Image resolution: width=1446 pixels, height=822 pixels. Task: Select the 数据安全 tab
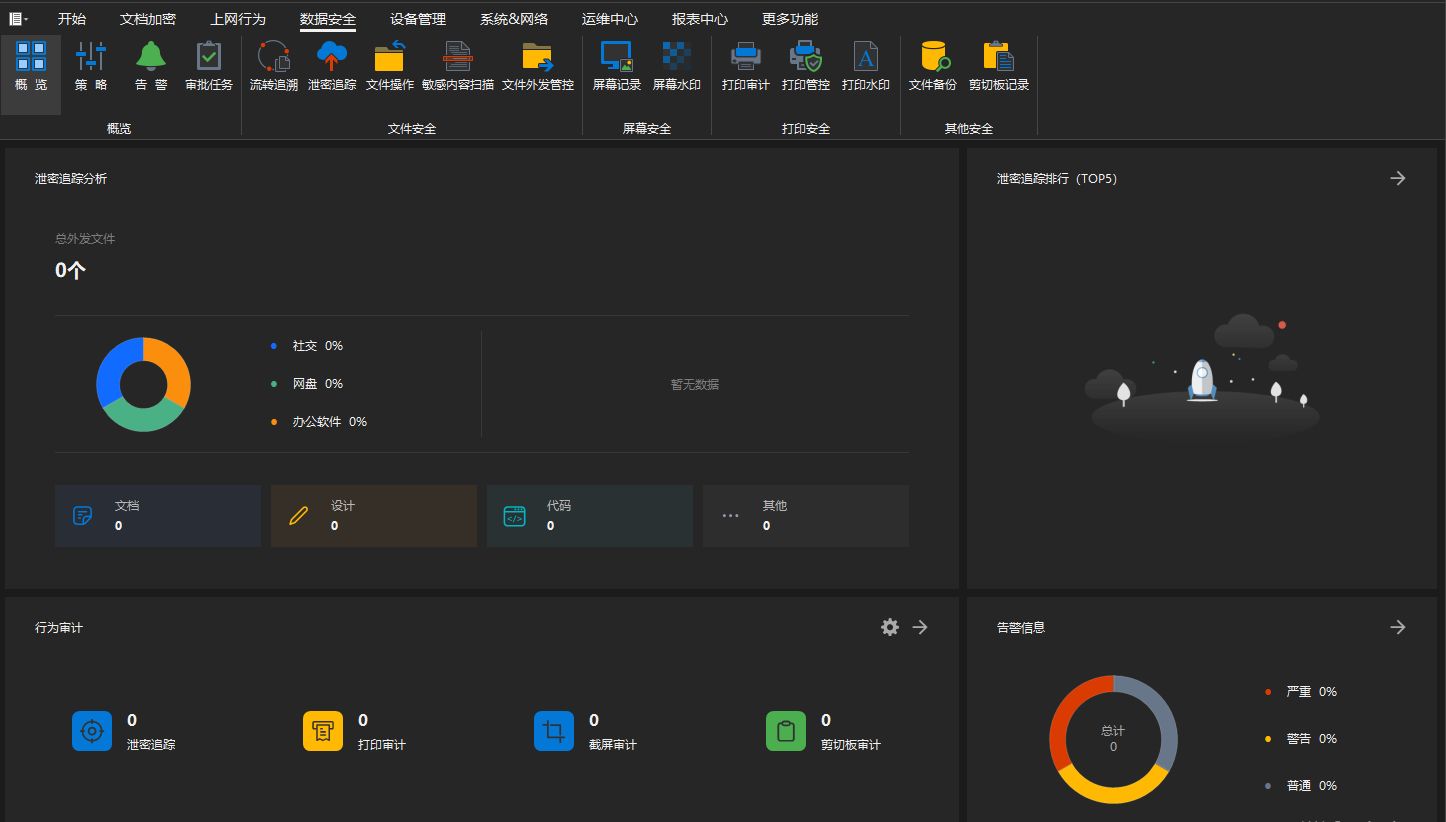(328, 19)
